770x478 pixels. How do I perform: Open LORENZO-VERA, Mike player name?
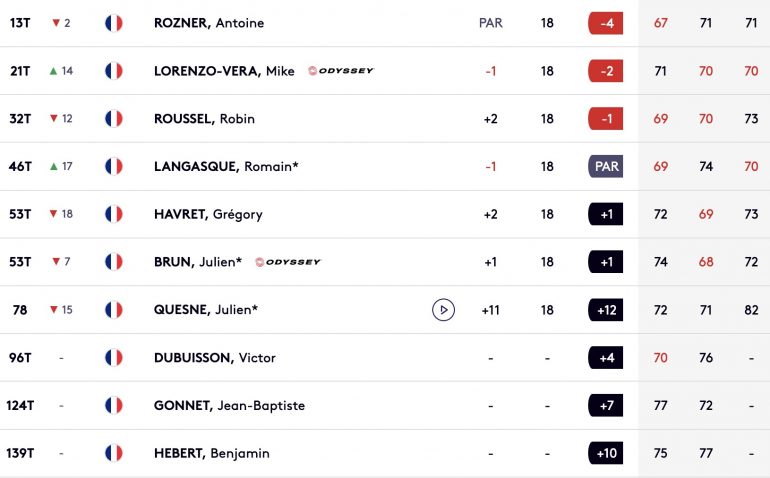(x=224, y=71)
